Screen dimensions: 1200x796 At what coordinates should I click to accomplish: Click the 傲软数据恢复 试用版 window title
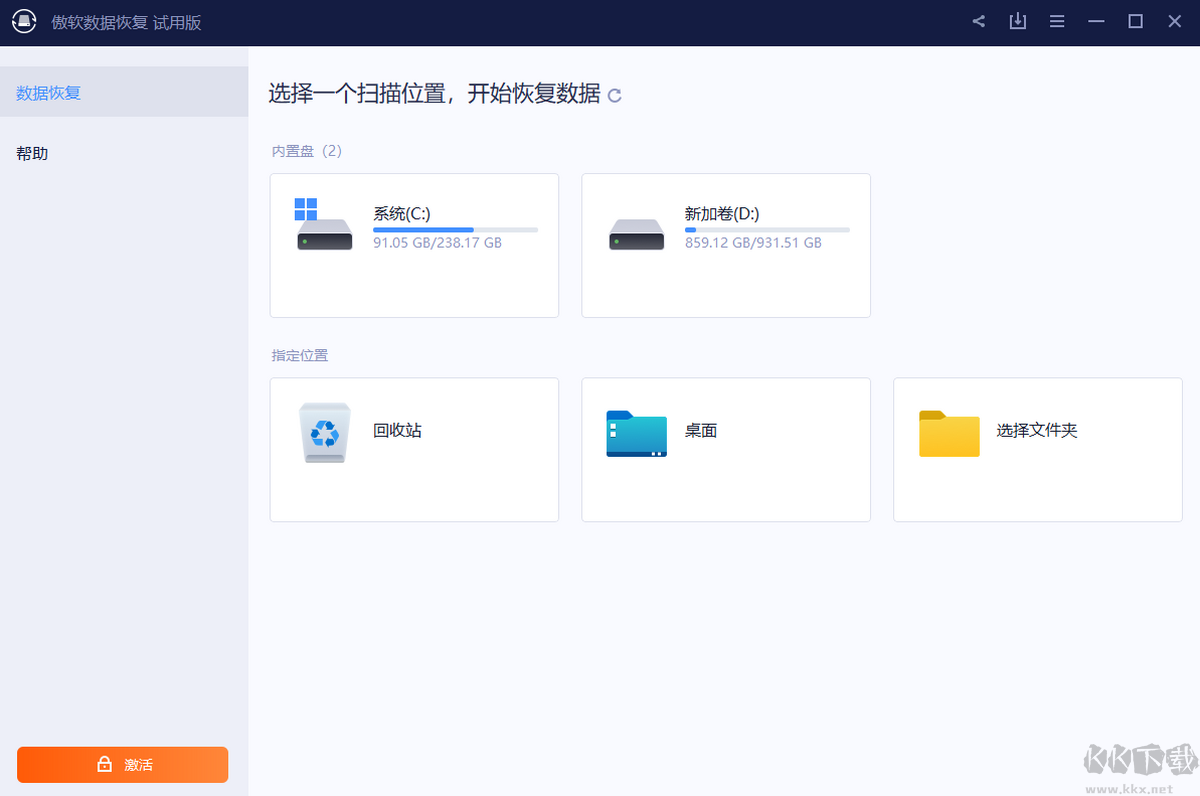(x=127, y=22)
